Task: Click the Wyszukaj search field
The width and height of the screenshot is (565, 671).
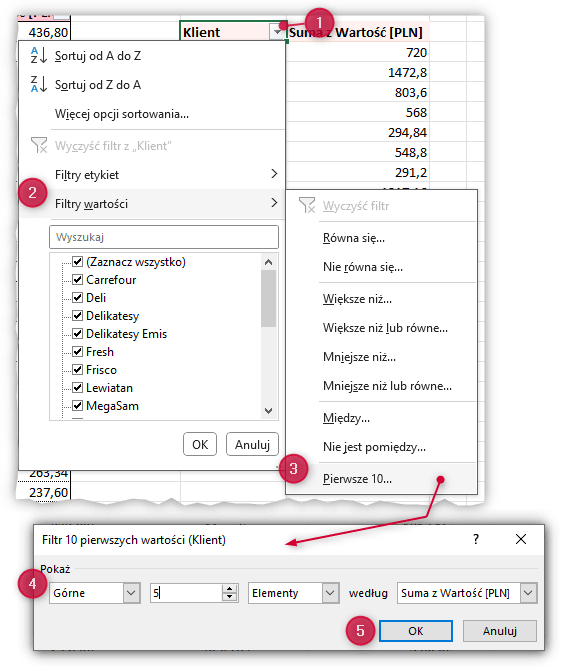Action: click(164, 237)
